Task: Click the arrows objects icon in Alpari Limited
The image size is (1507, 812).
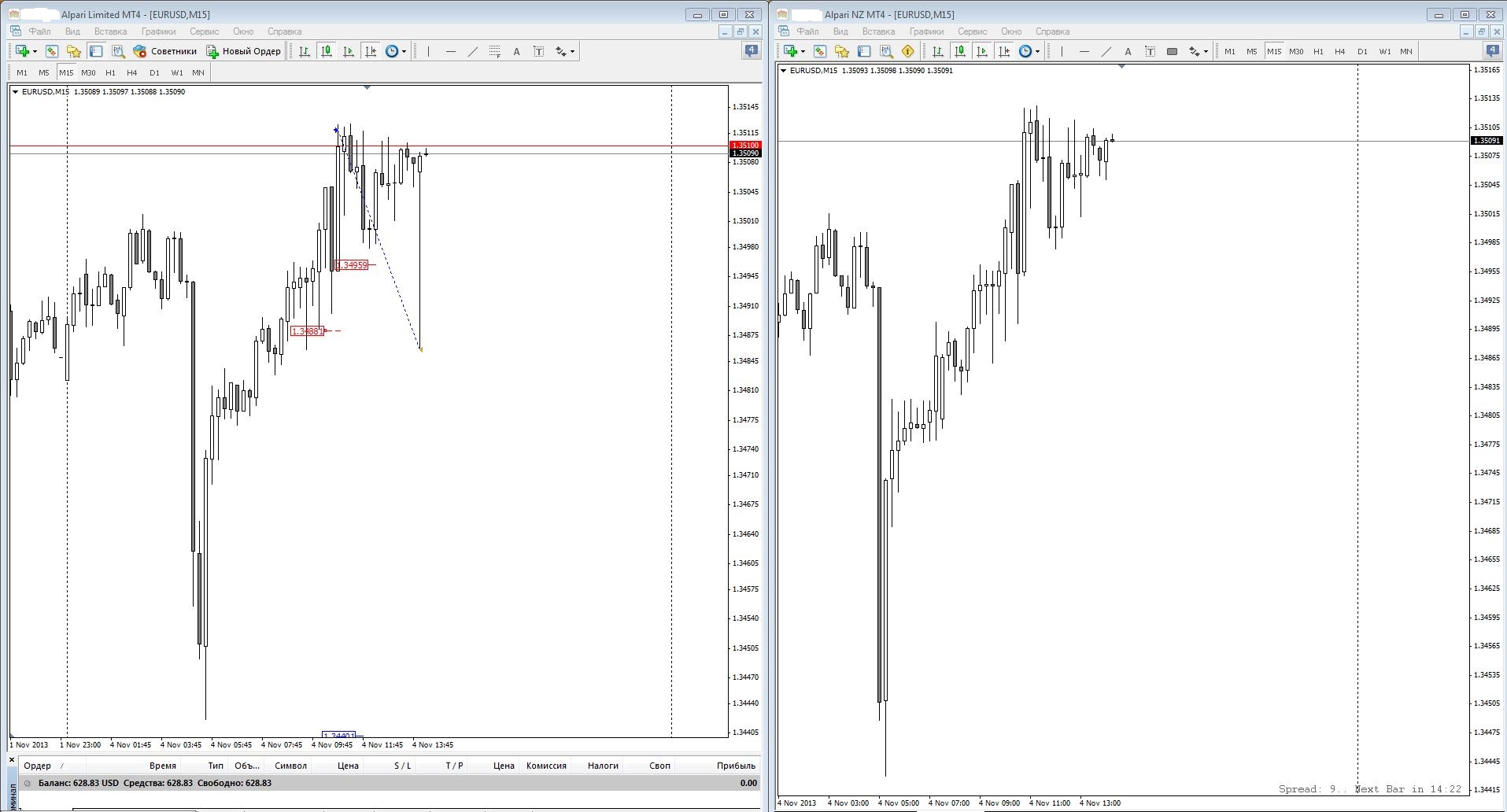Action: [x=560, y=51]
